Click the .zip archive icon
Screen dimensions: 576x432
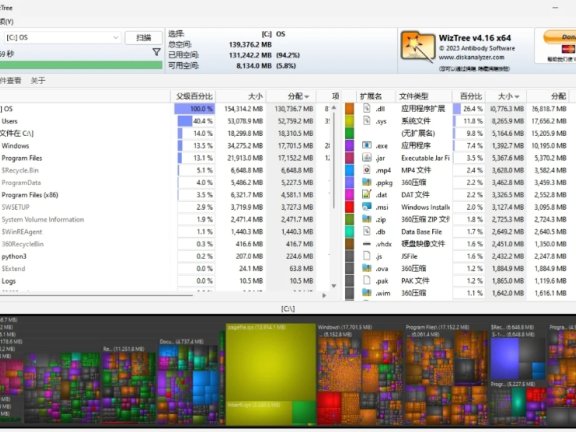tap(367, 219)
